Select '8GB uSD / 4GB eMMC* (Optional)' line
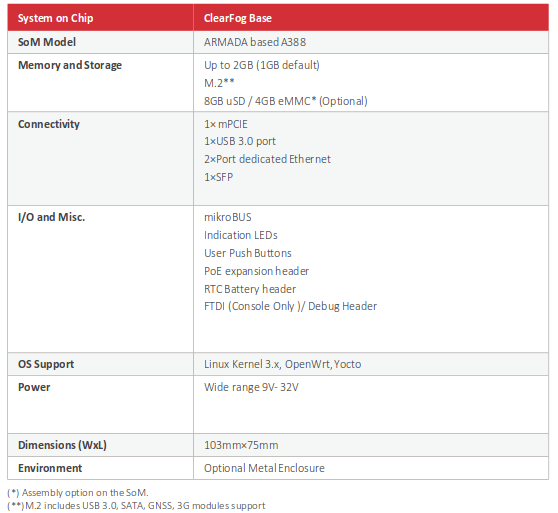The height and width of the screenshot is (513, 558). pyautogui.click(x=286, y=101)
